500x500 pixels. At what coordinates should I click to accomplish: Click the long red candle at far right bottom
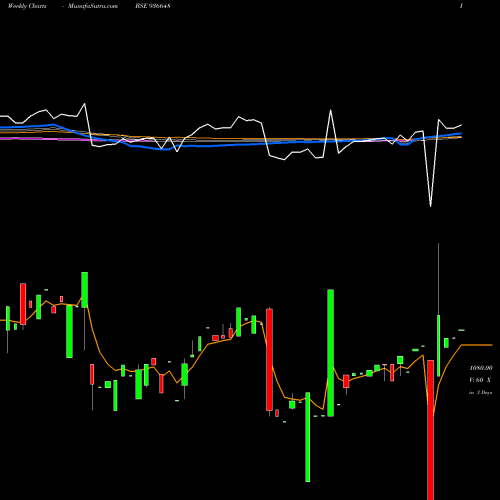click(x=431, y=430)
